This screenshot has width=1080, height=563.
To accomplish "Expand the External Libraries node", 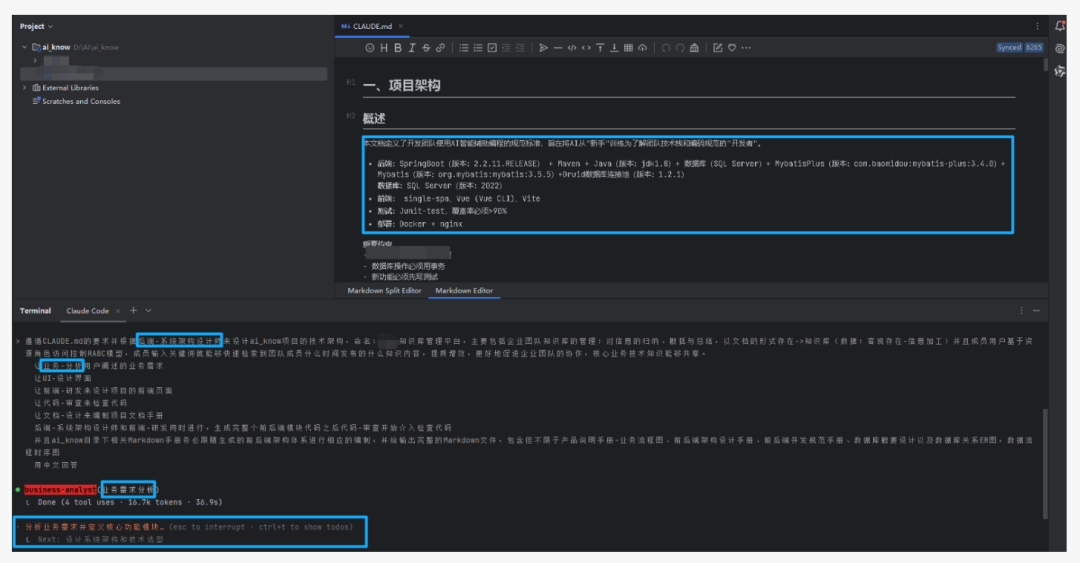I will point(25,88).
